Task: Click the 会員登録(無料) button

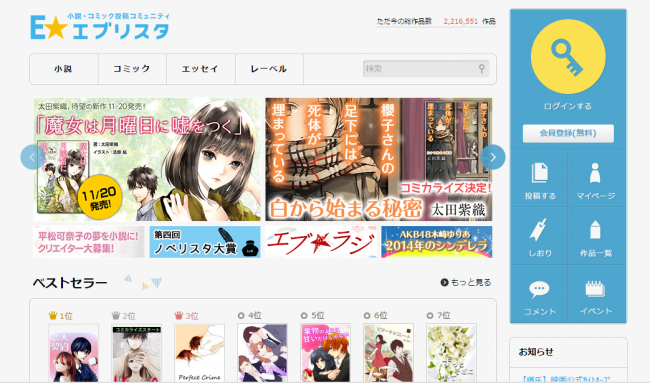Action: (568, 133)
